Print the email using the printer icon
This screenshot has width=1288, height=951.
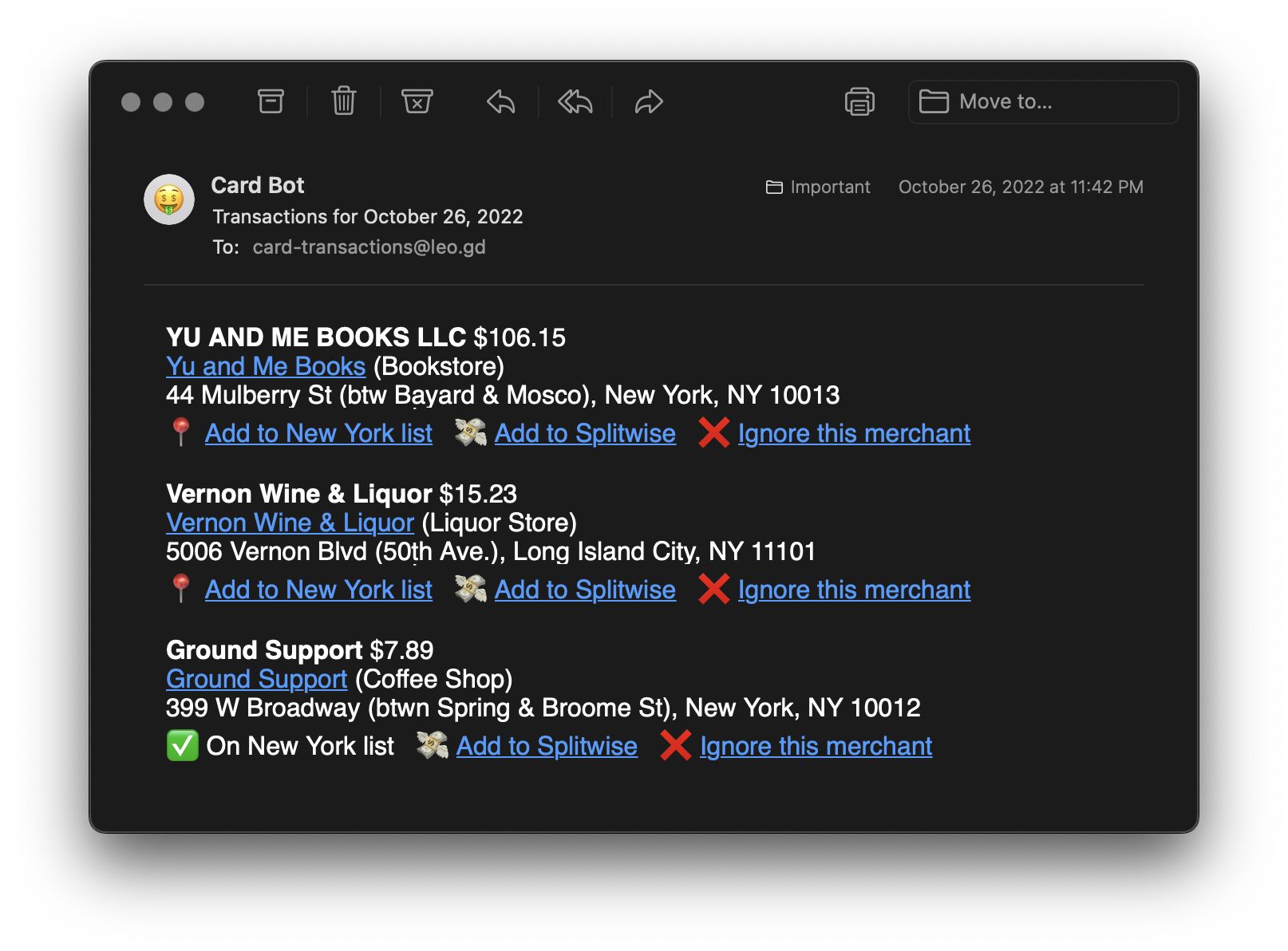click(x=859, y=101)
